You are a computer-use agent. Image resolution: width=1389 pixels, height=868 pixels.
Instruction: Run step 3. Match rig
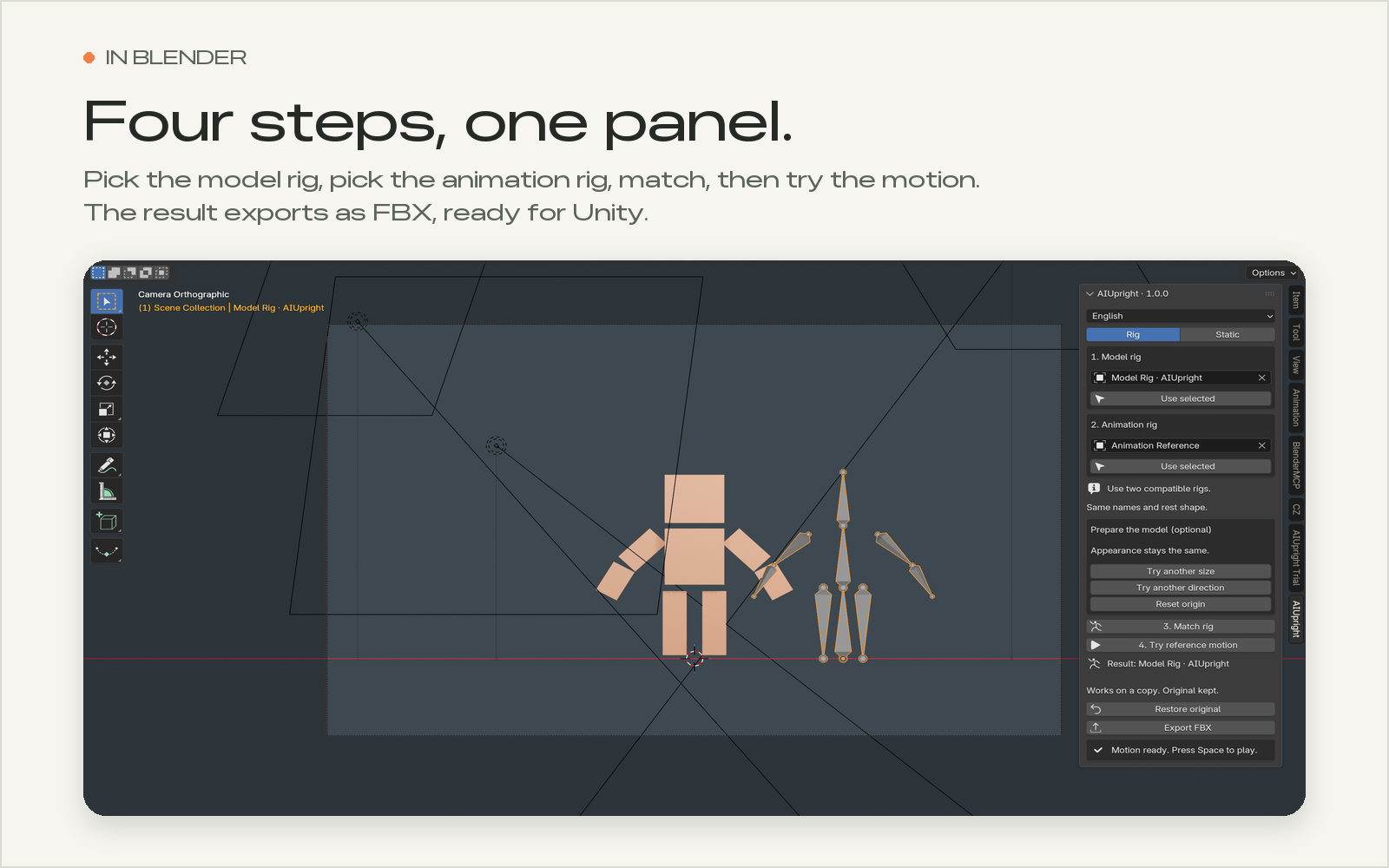point(1181,626)
